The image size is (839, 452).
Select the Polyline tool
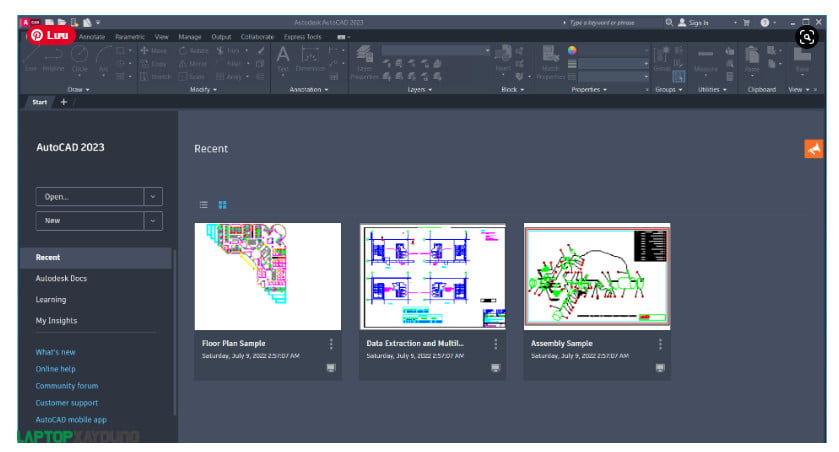(x=54, y=59)
